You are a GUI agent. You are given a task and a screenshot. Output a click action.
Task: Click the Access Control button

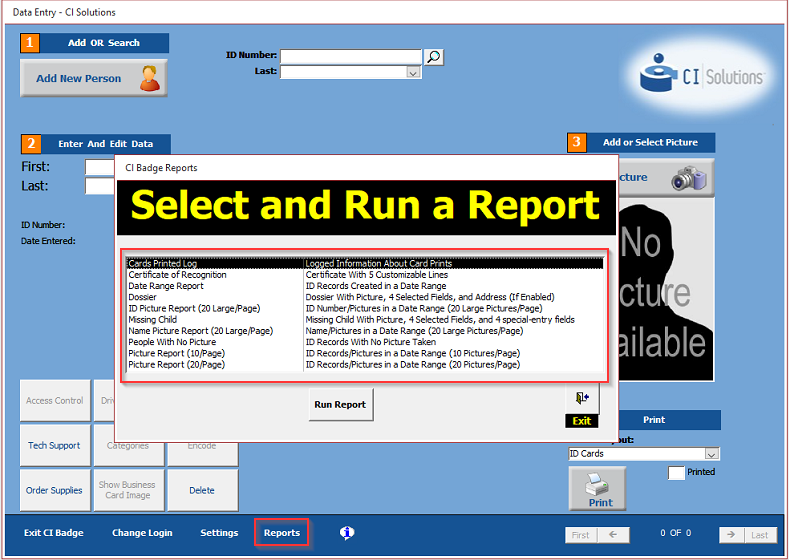pos(54,401)
